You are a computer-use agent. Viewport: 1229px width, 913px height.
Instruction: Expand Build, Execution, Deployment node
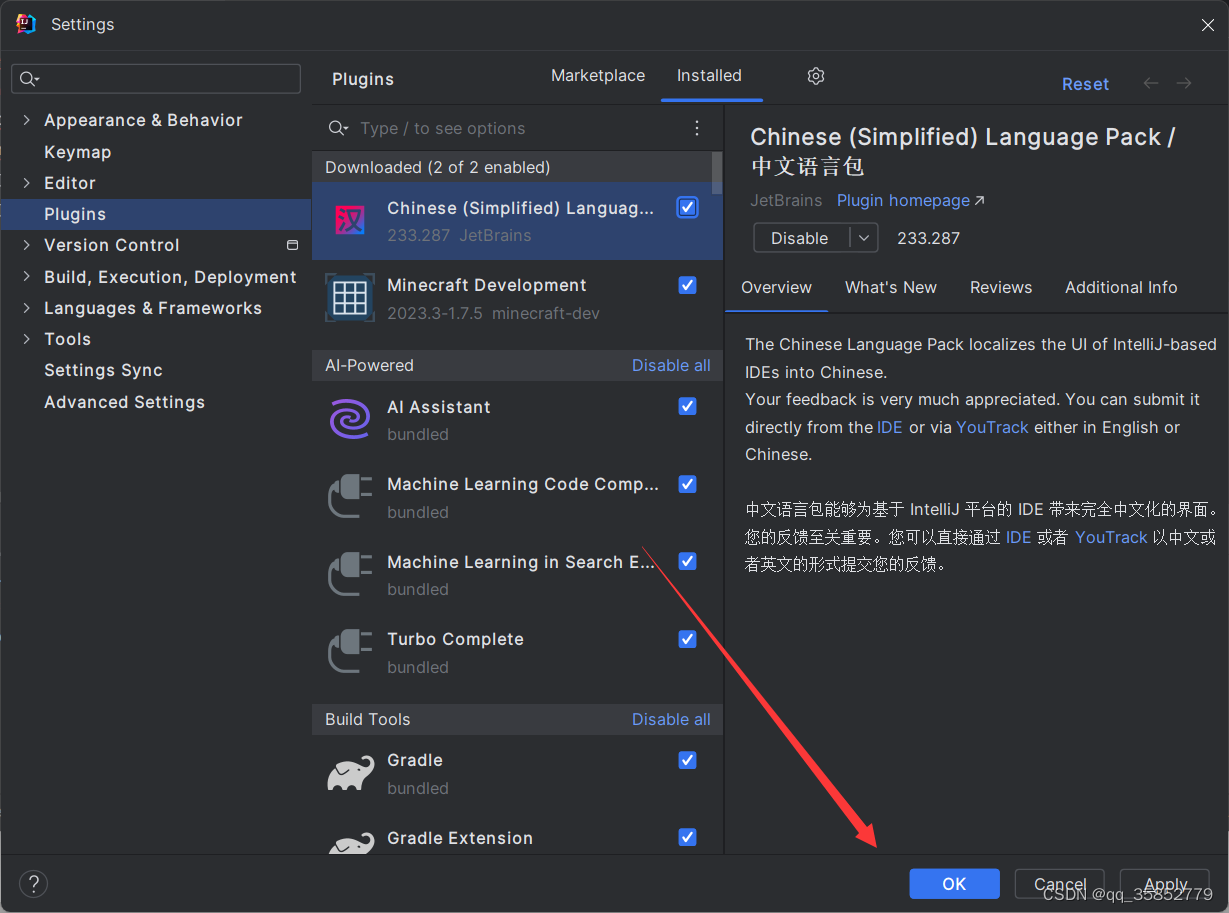click(x=26, y=277)
